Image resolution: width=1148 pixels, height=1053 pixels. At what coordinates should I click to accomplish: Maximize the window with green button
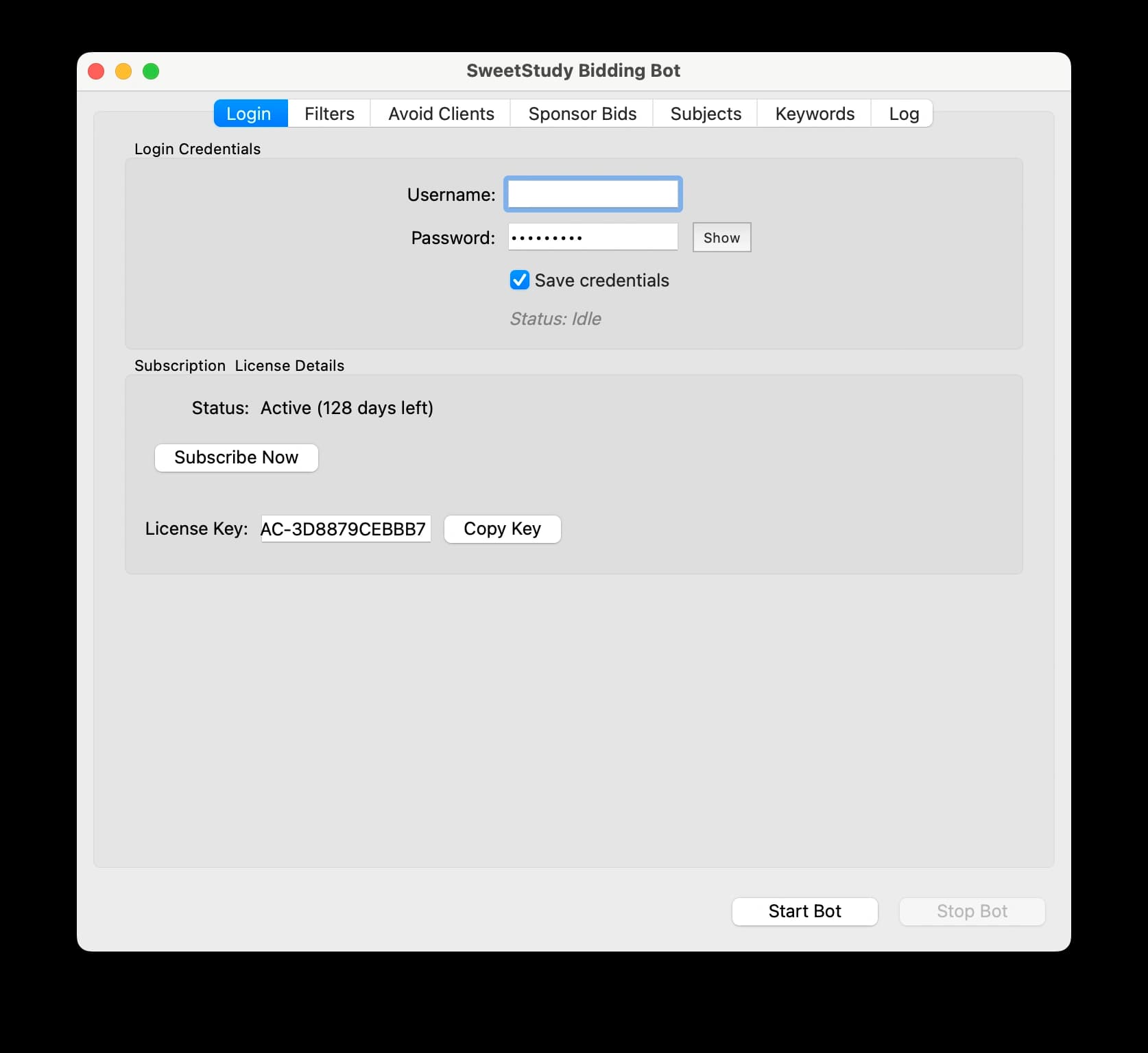click(151, 71)
